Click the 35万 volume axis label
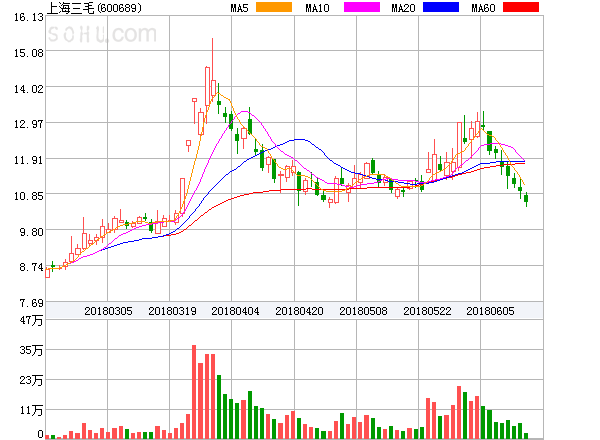The height and width of the screenshot is (440, 600). (31, 350)
